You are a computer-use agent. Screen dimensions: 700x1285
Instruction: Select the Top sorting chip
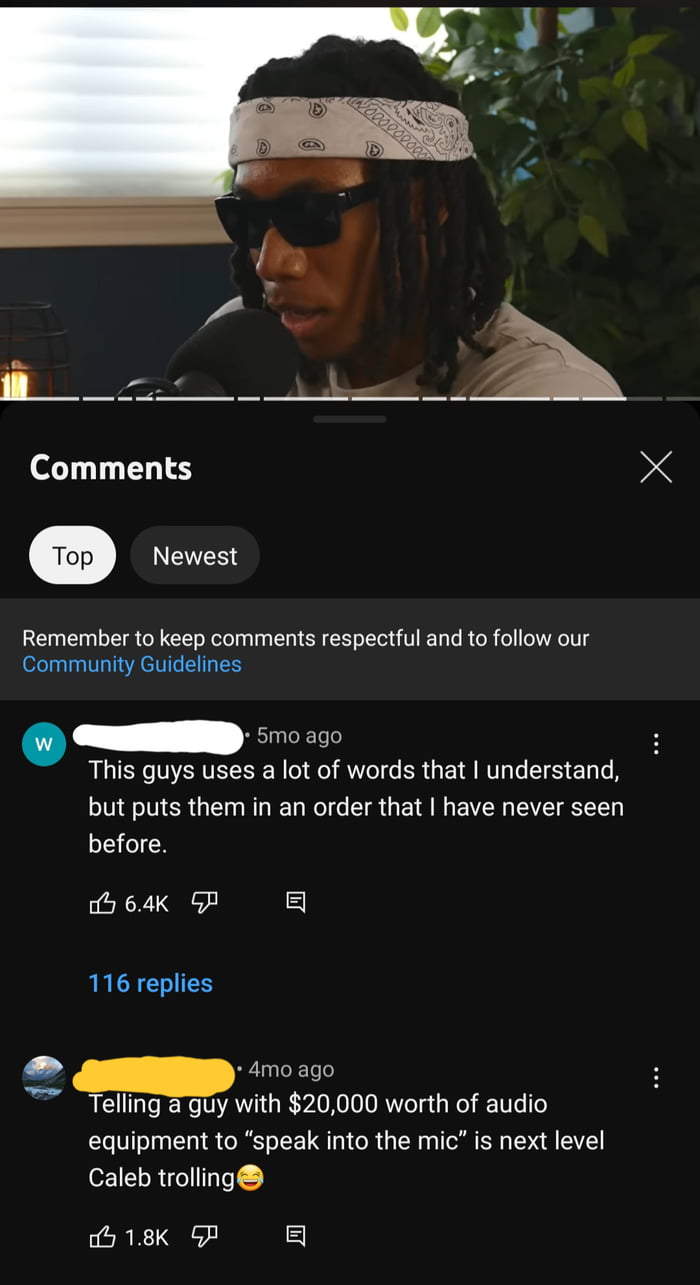coord(72,555)
